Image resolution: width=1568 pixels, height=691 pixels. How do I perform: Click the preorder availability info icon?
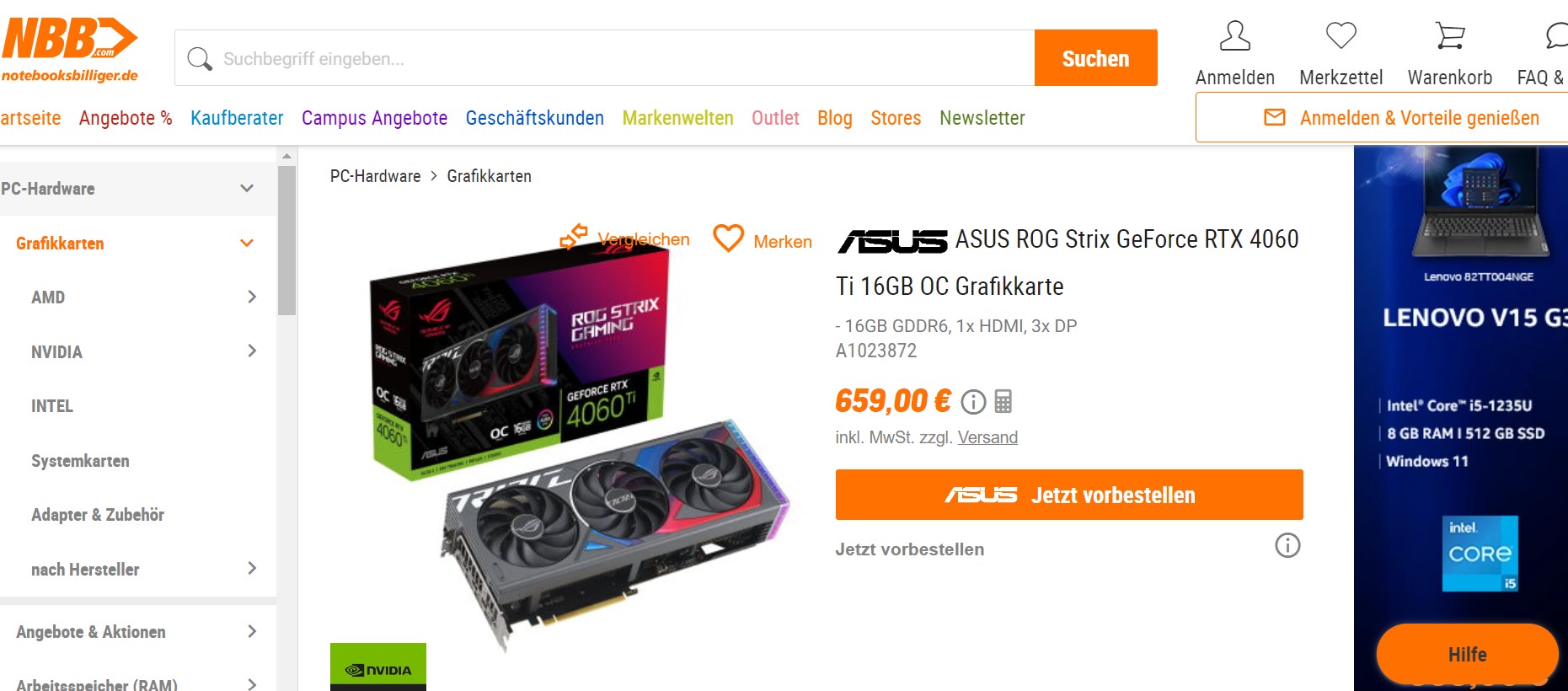coord(1287,545)
